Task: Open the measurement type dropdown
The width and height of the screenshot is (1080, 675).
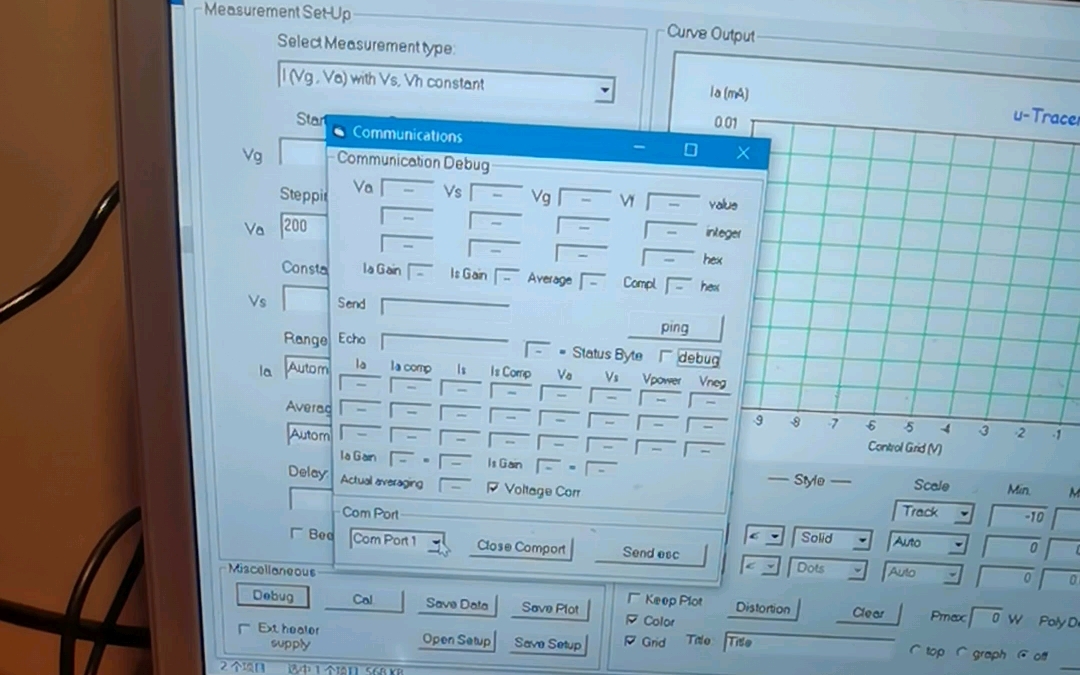Action: [604, 90]
